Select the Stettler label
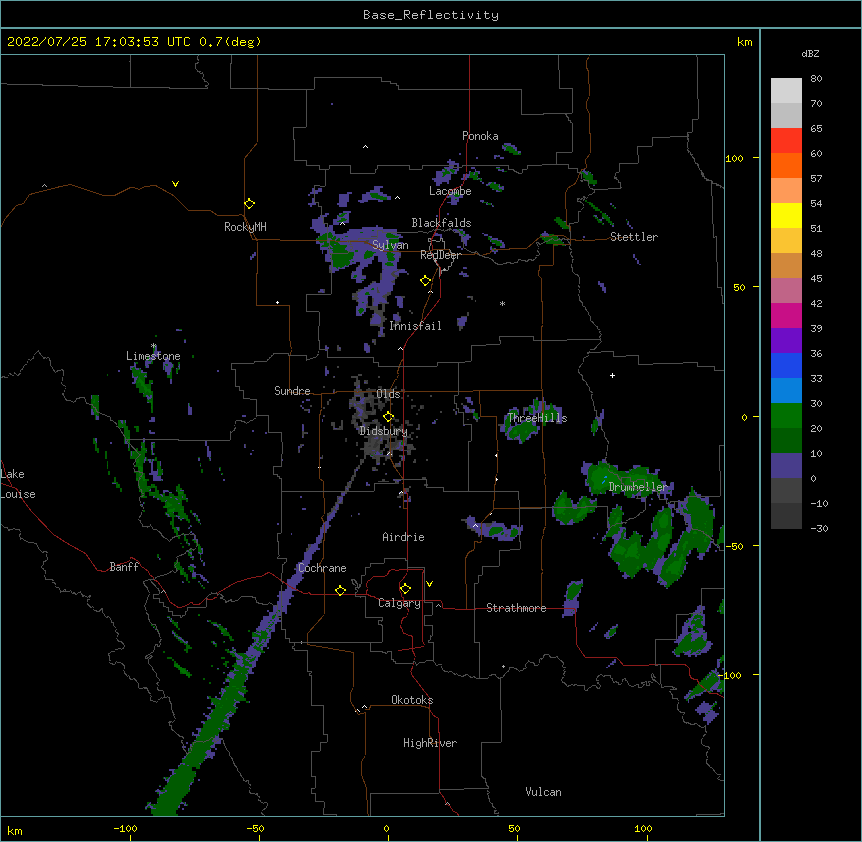 point(634,237)
